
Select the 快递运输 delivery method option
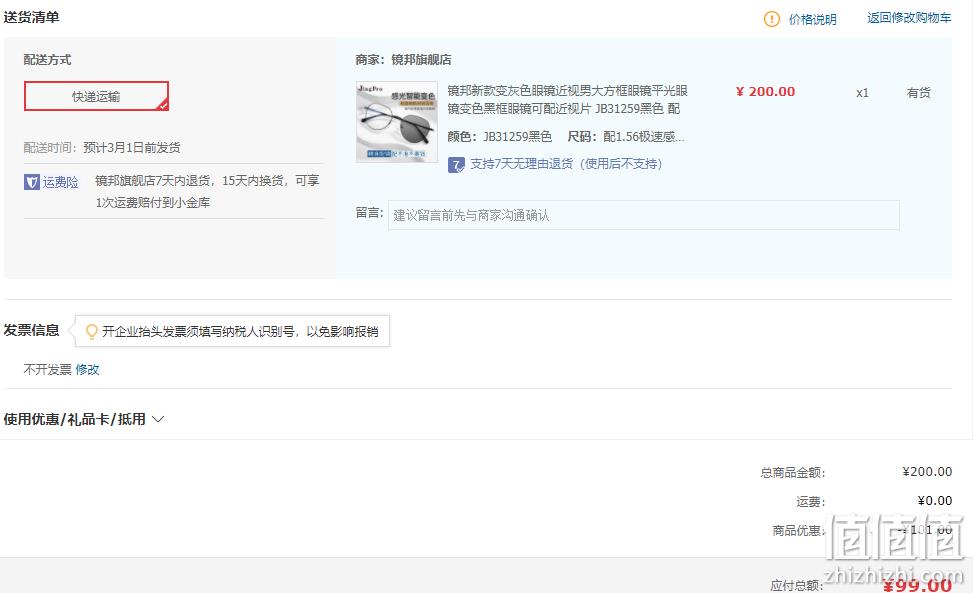point(96,96)
